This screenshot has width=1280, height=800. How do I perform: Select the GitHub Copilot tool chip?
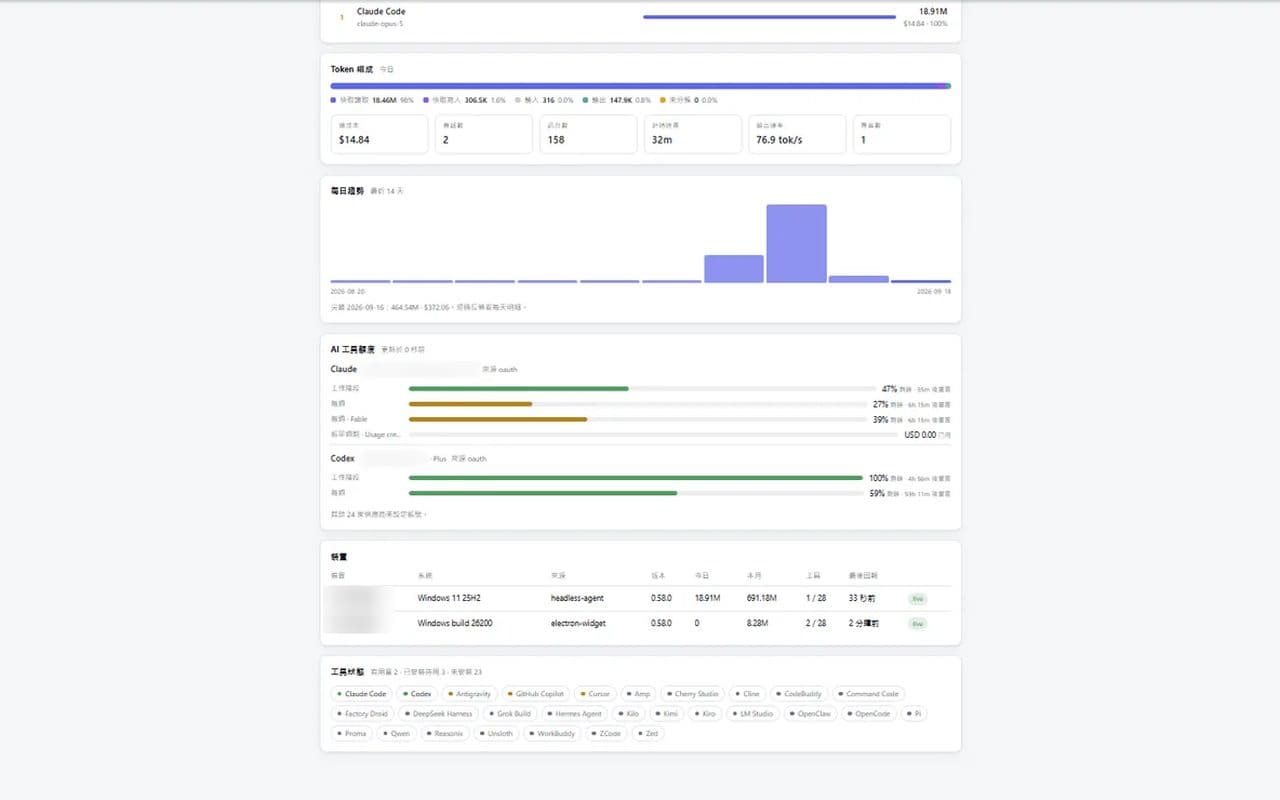point(535,693)
